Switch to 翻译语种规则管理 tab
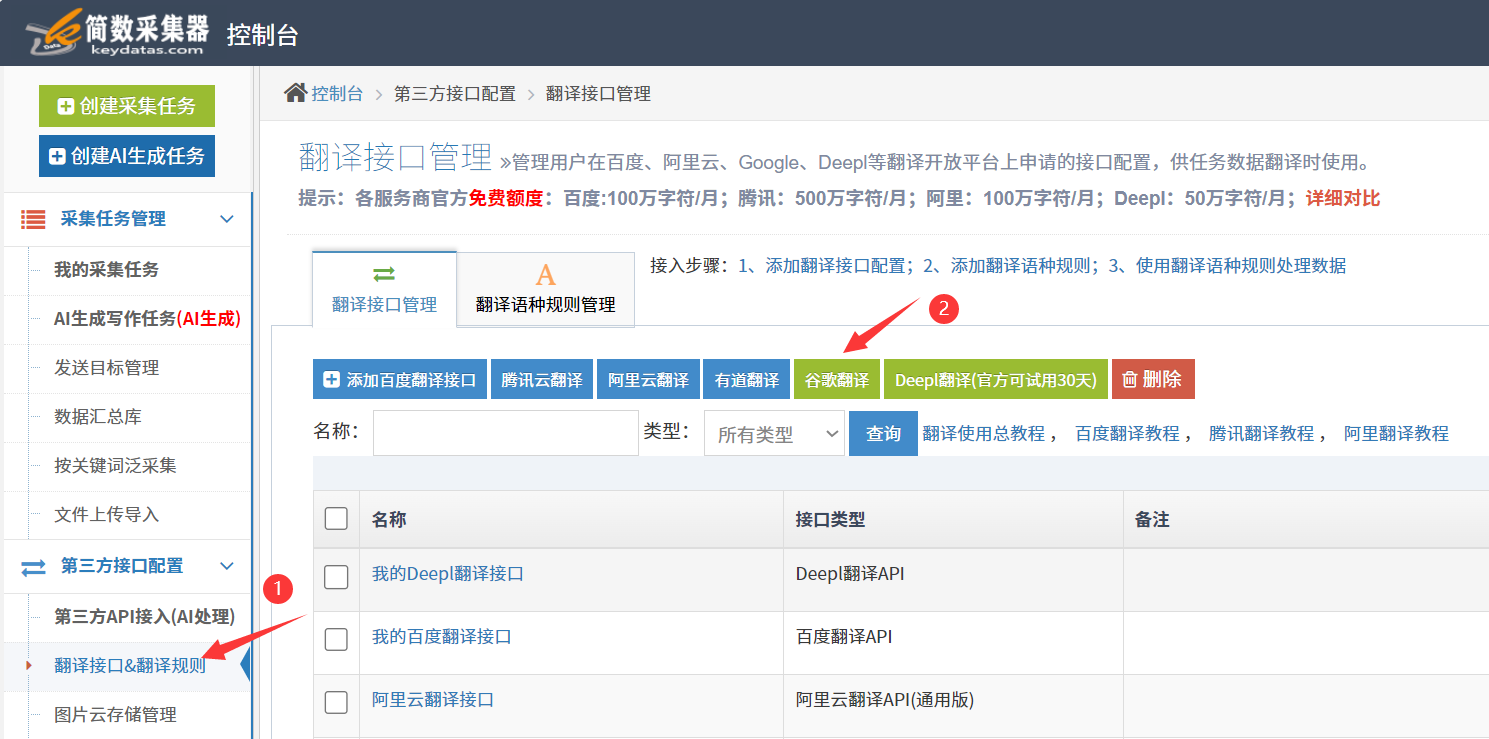 (x=545, y=289)
